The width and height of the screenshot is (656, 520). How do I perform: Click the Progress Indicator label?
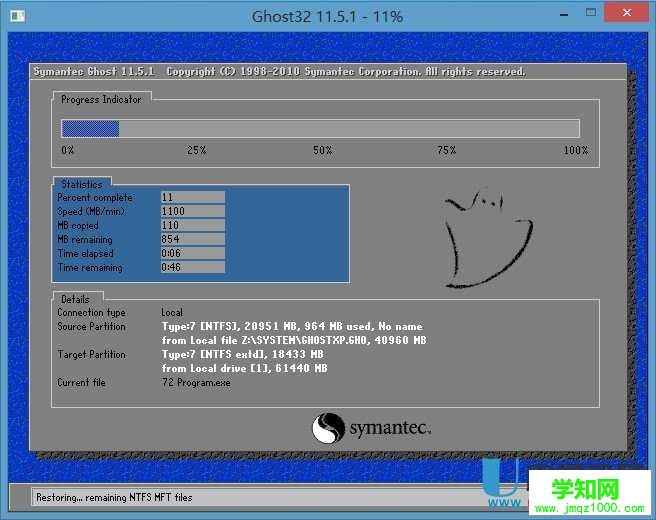101,100
